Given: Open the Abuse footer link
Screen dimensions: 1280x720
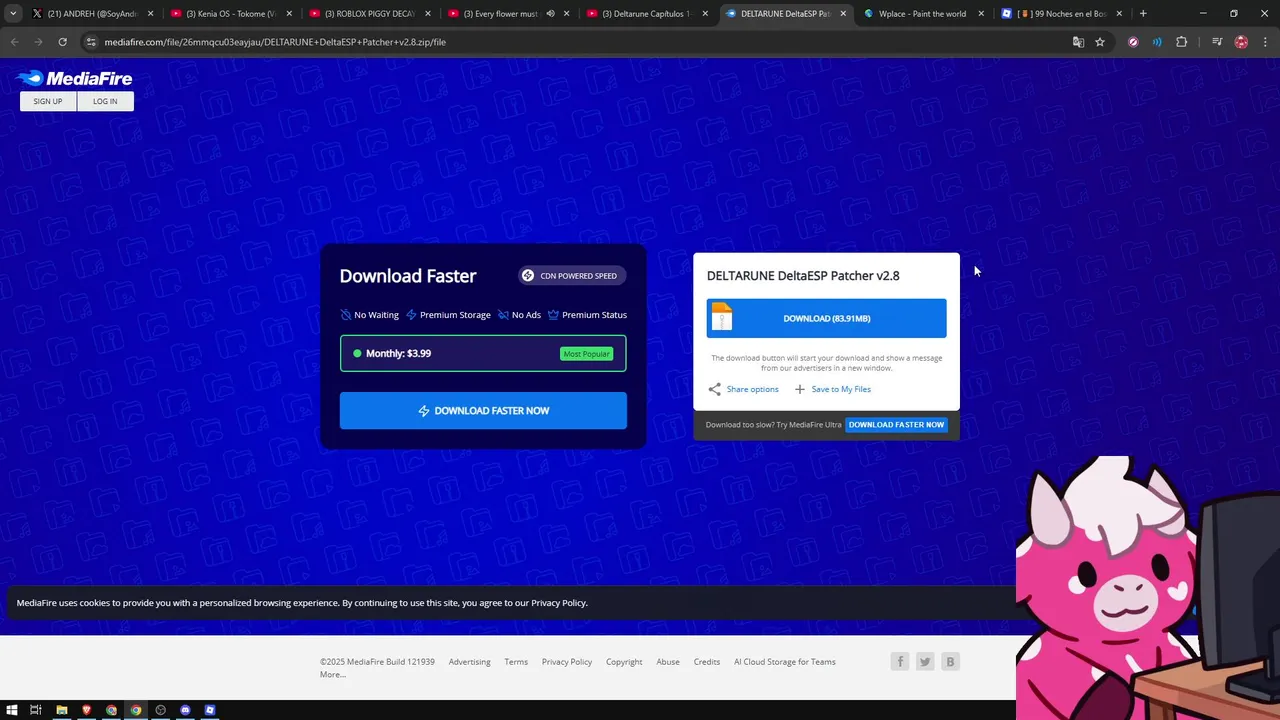Looking at the screenshot, I should pos(668,662).
